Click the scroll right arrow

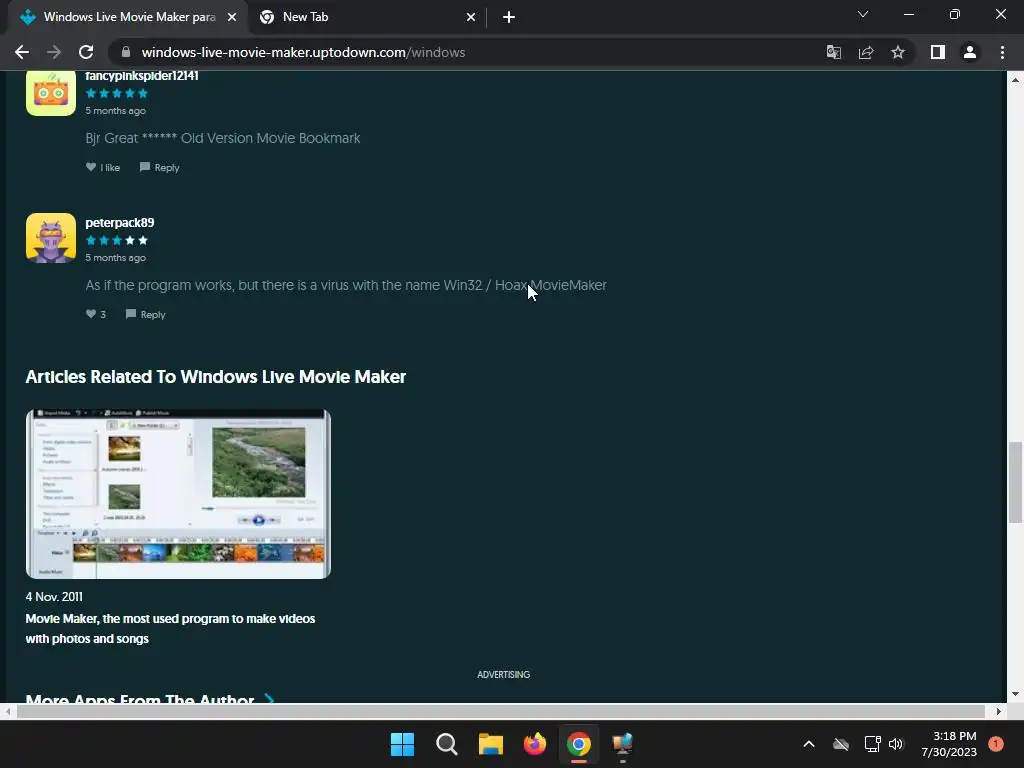click(x=999, y=711)
